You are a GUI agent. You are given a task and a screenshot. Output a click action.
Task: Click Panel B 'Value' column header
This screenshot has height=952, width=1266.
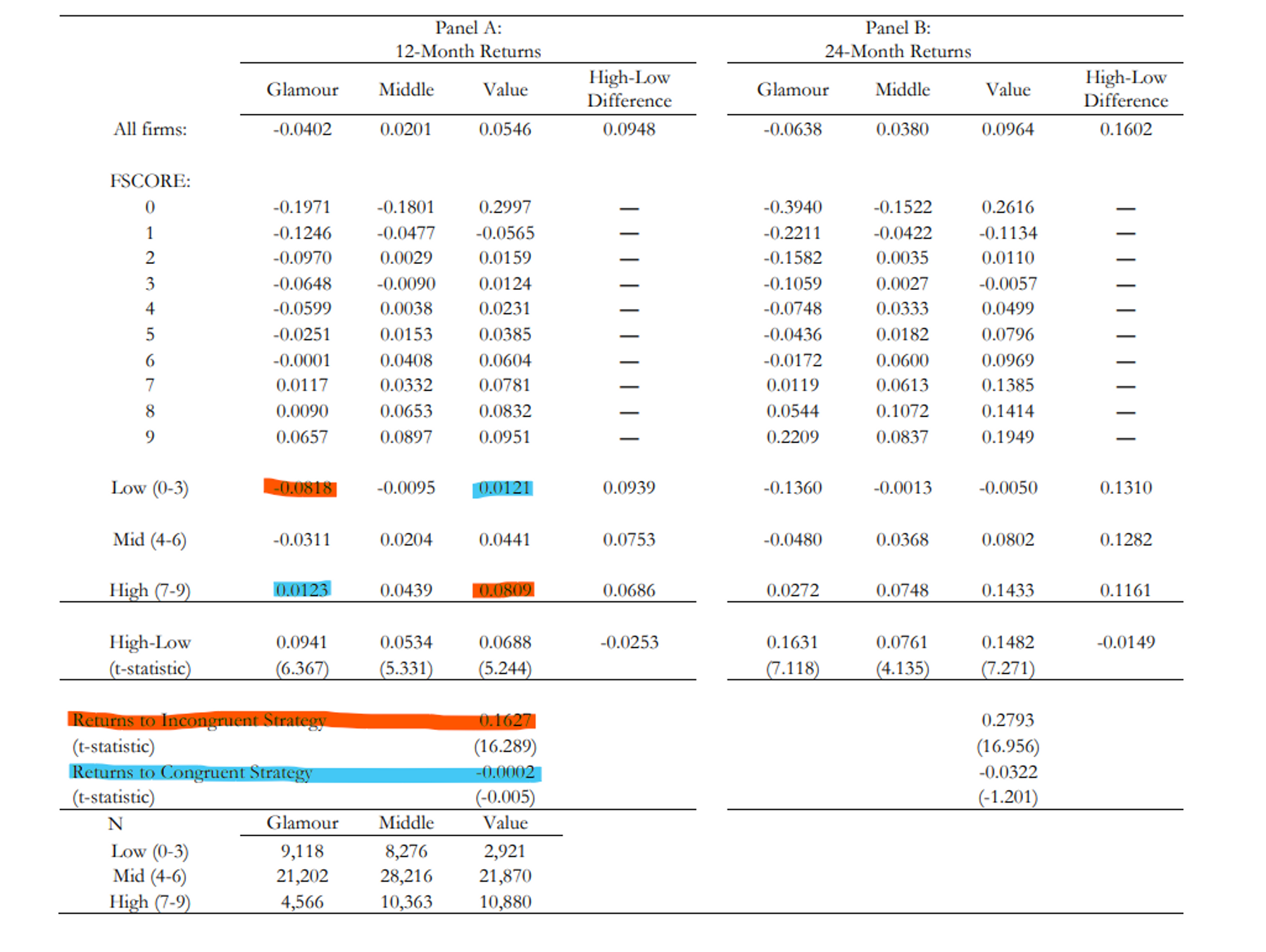tap(1008, 90)
